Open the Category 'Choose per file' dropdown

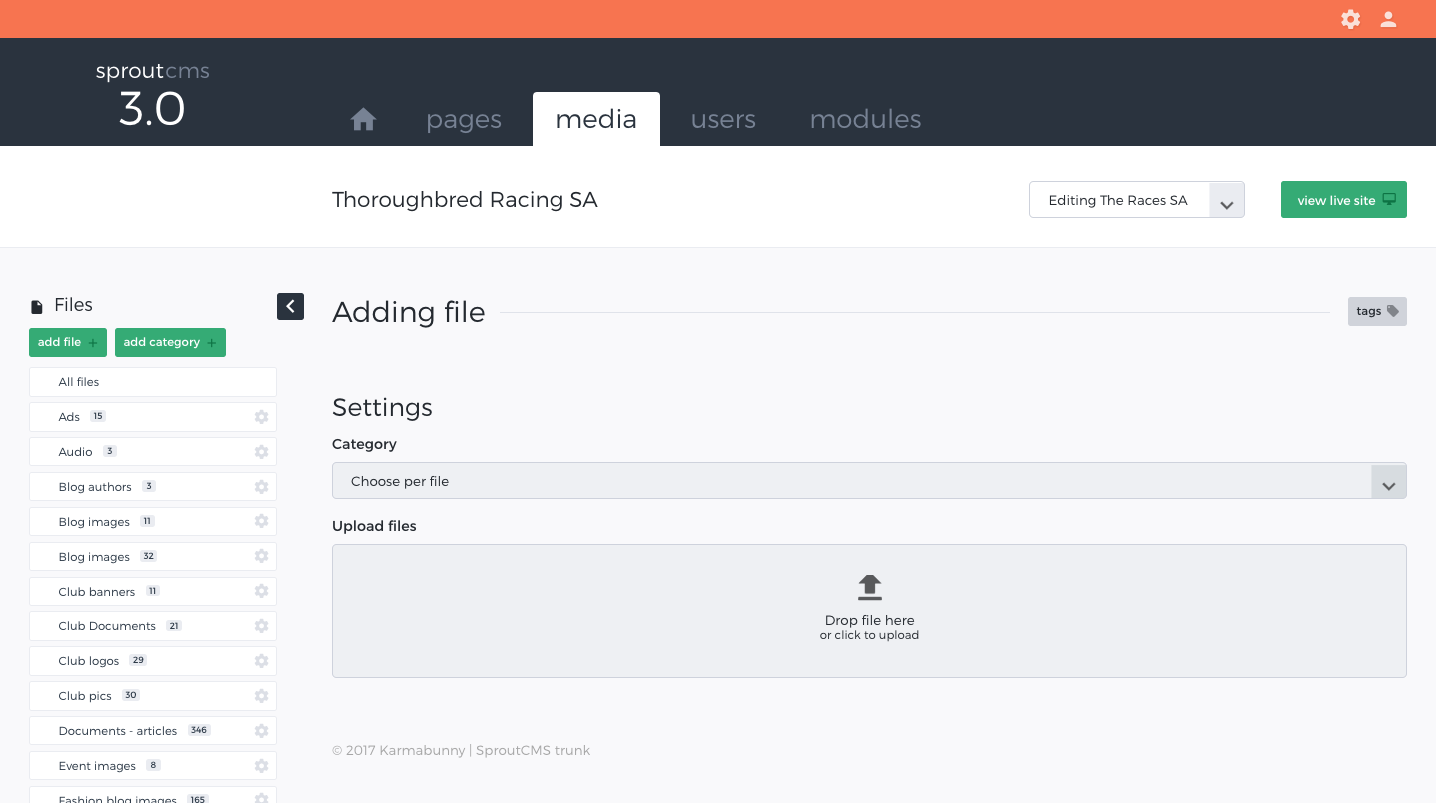tap(869, 481)
